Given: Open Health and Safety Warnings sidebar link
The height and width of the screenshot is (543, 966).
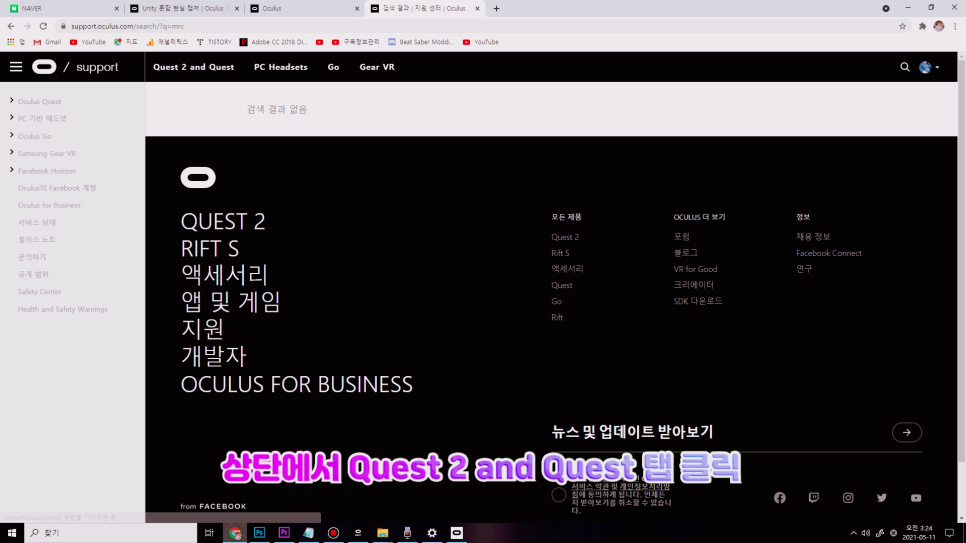Looking at the screenshot, I should (x=62, y=309).
